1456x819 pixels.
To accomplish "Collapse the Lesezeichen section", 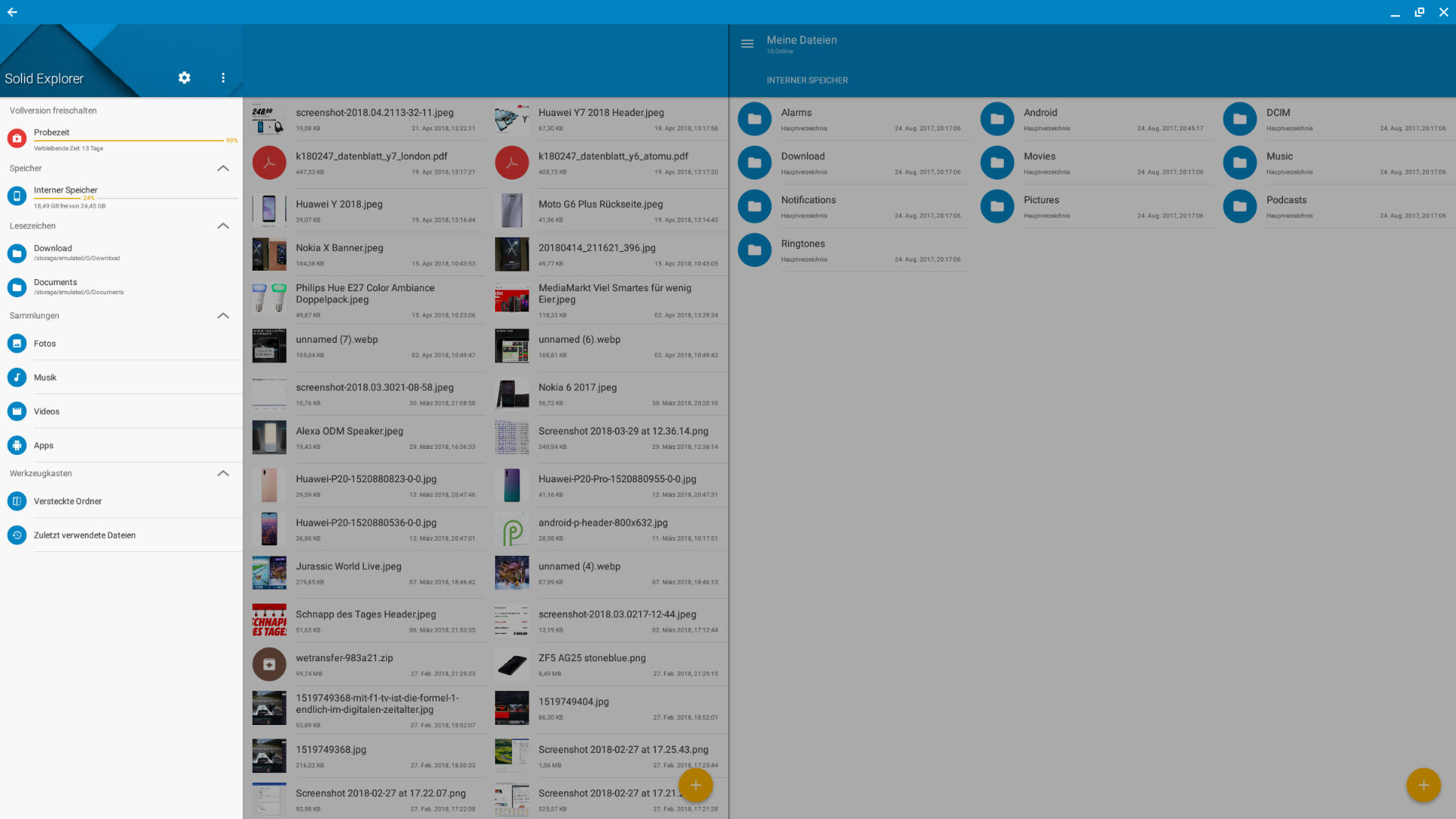I will pos(223,226).
